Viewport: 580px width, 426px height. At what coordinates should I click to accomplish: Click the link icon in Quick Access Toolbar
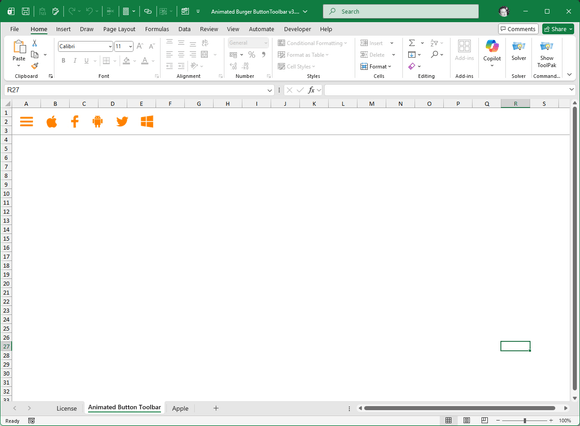point(148,11)
